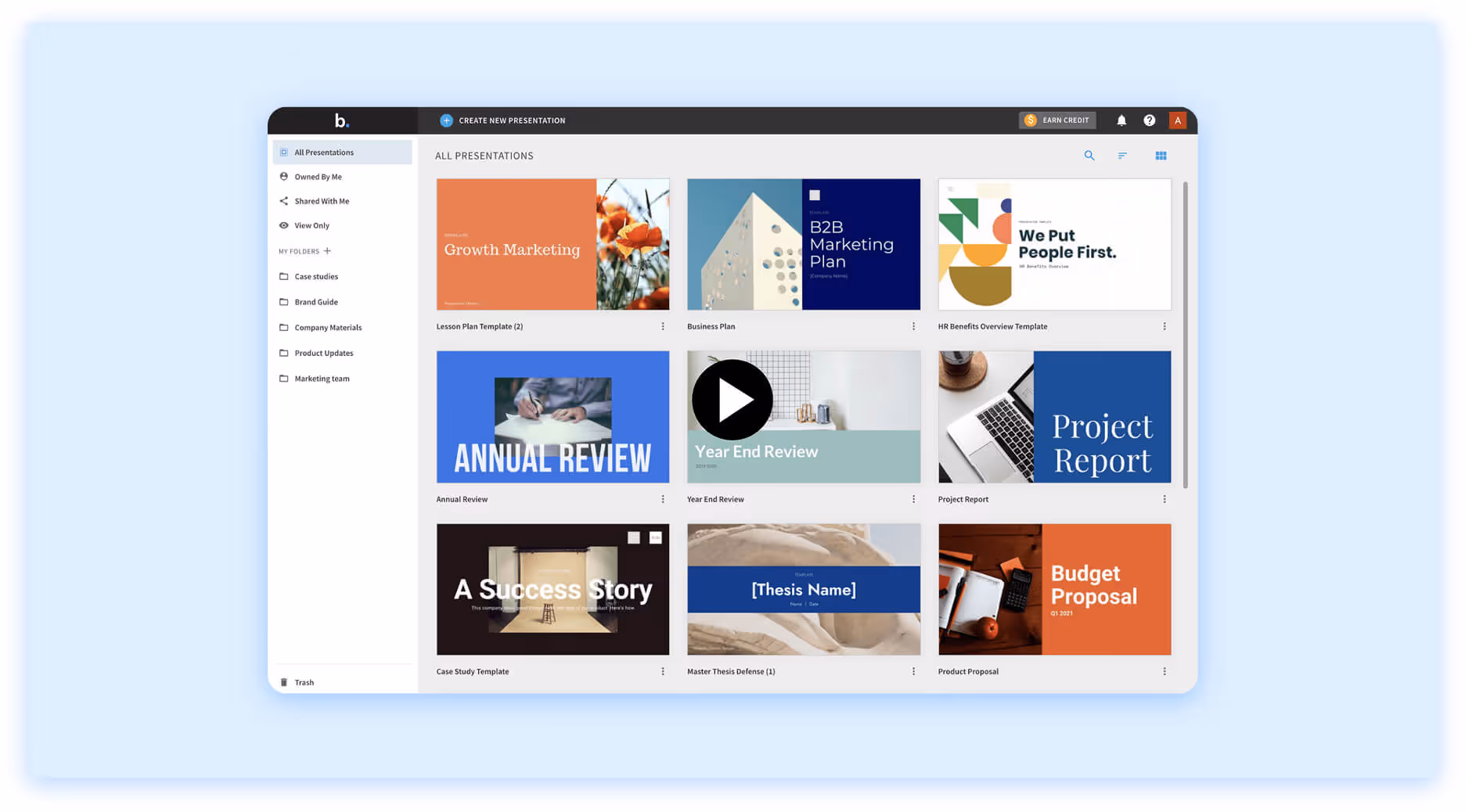
Task: Click the sort presentations icon
Action: click(x=1122, y=156)
